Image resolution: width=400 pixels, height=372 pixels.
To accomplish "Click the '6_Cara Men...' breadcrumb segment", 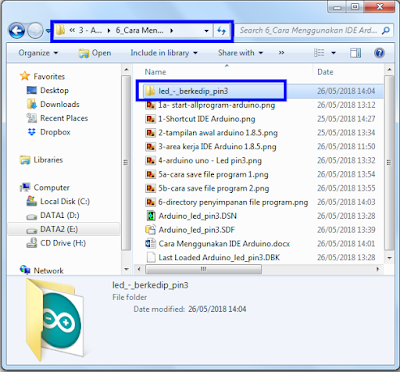I will (x=139, y=30).
